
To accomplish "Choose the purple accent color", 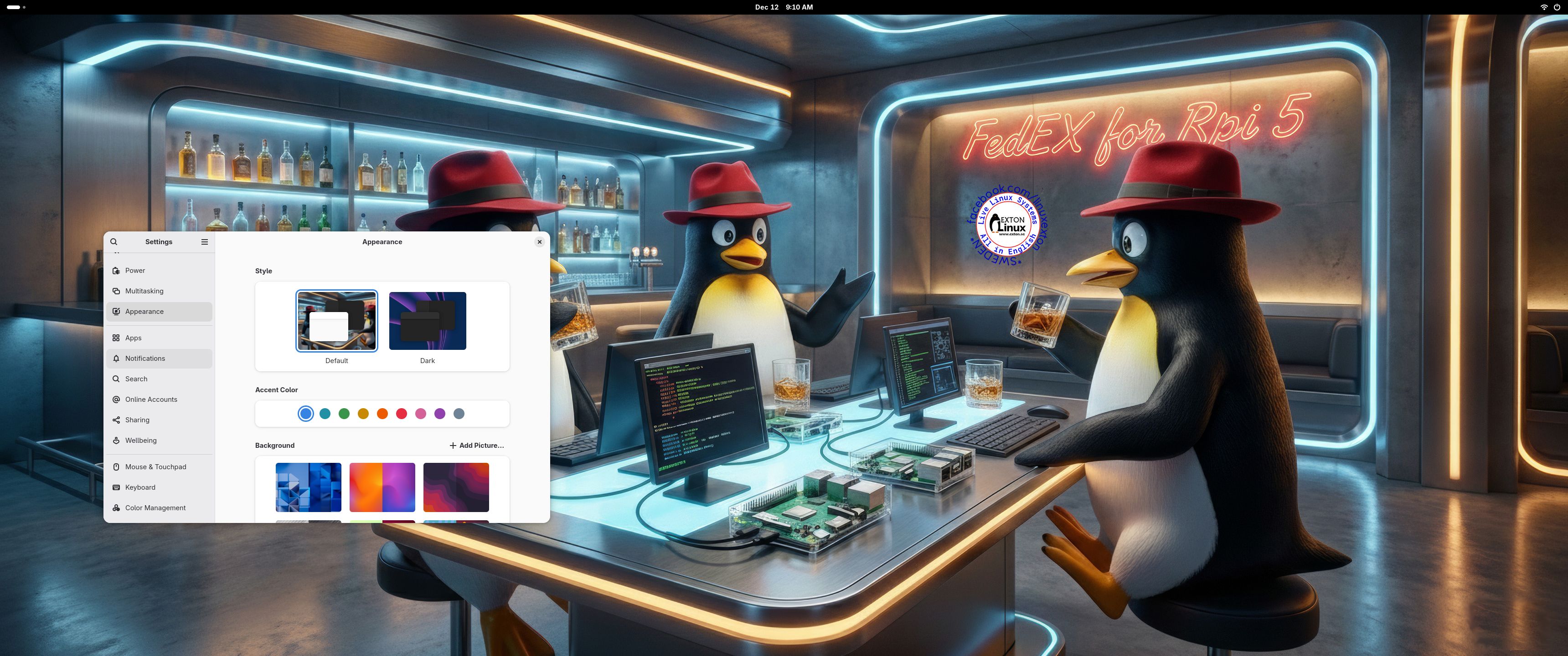I will click(x=440, y=414).
